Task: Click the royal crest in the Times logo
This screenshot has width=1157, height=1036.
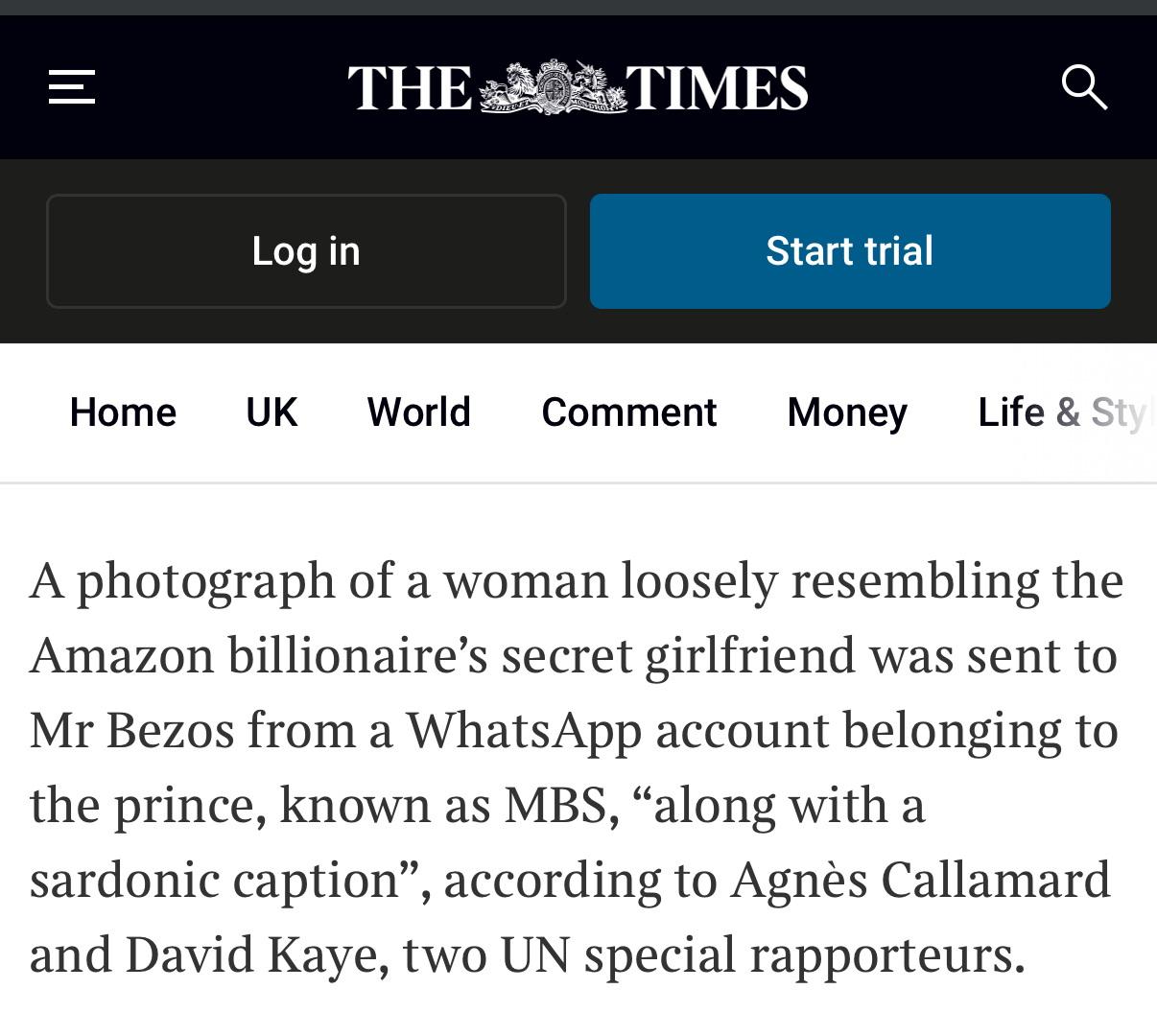Action: click(x=552, y=87)
